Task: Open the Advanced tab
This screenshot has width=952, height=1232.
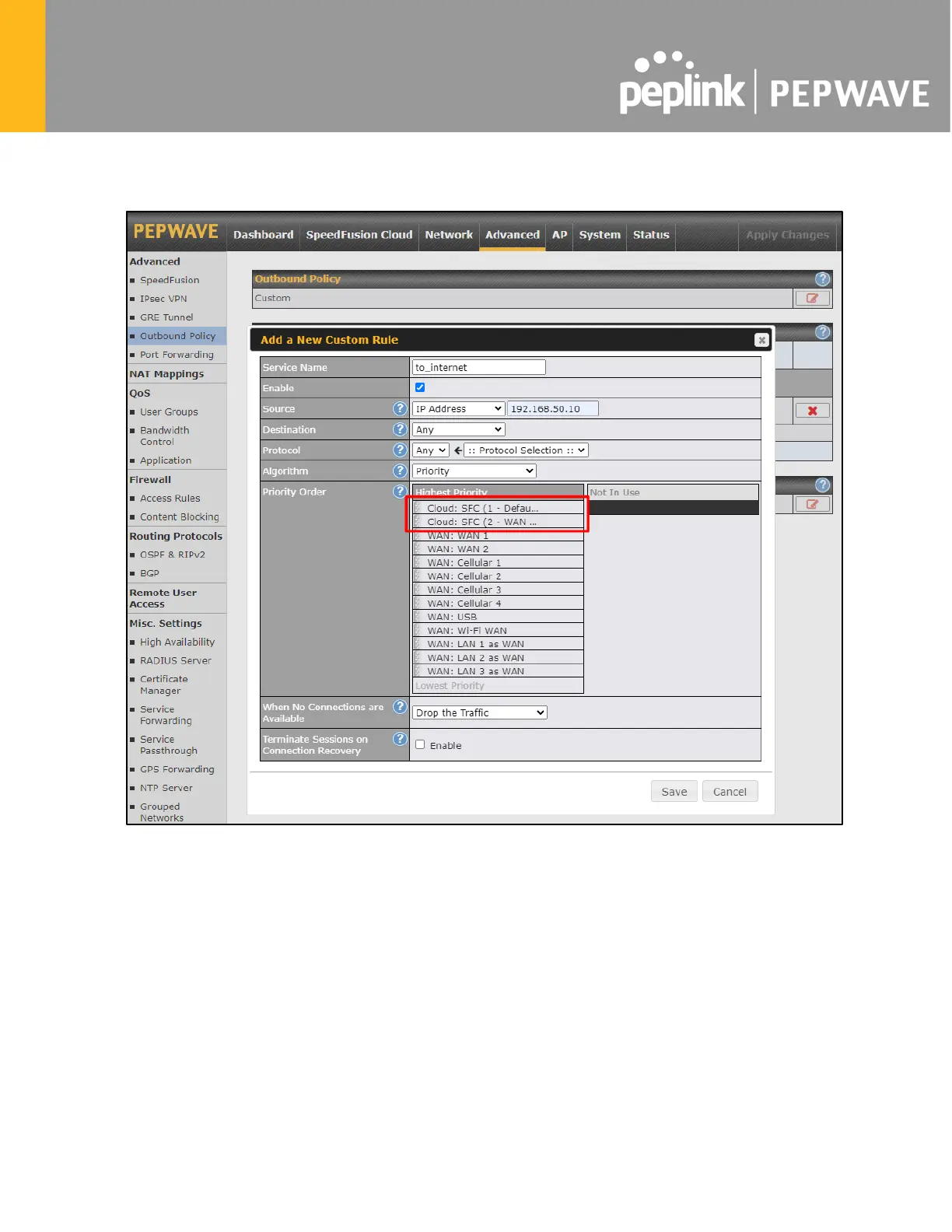Action: [513, 235]
